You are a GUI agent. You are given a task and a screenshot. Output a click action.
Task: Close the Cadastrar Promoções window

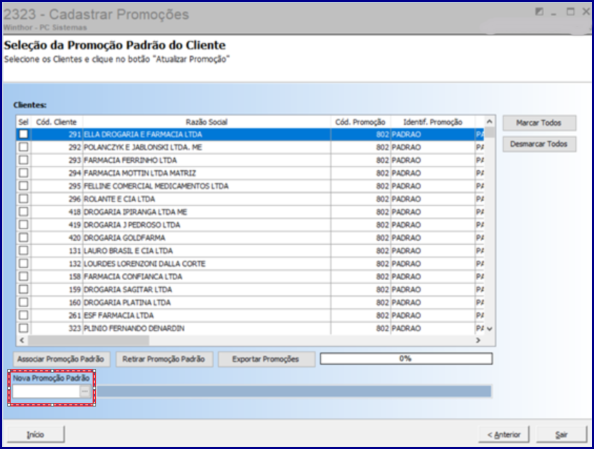pyautogui.click(x=585, y=12)
